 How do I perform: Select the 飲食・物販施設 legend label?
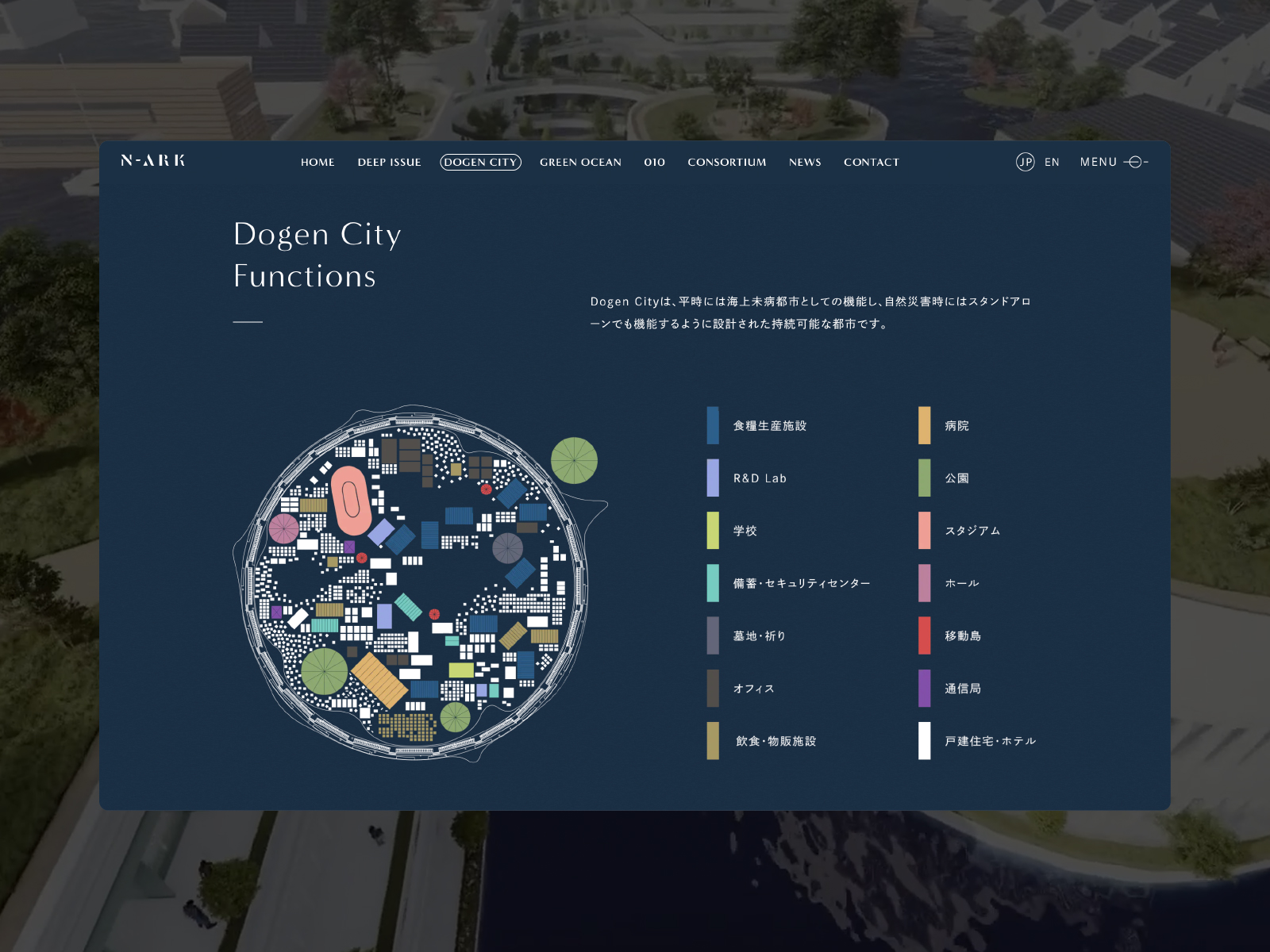(x=775, y=741)
